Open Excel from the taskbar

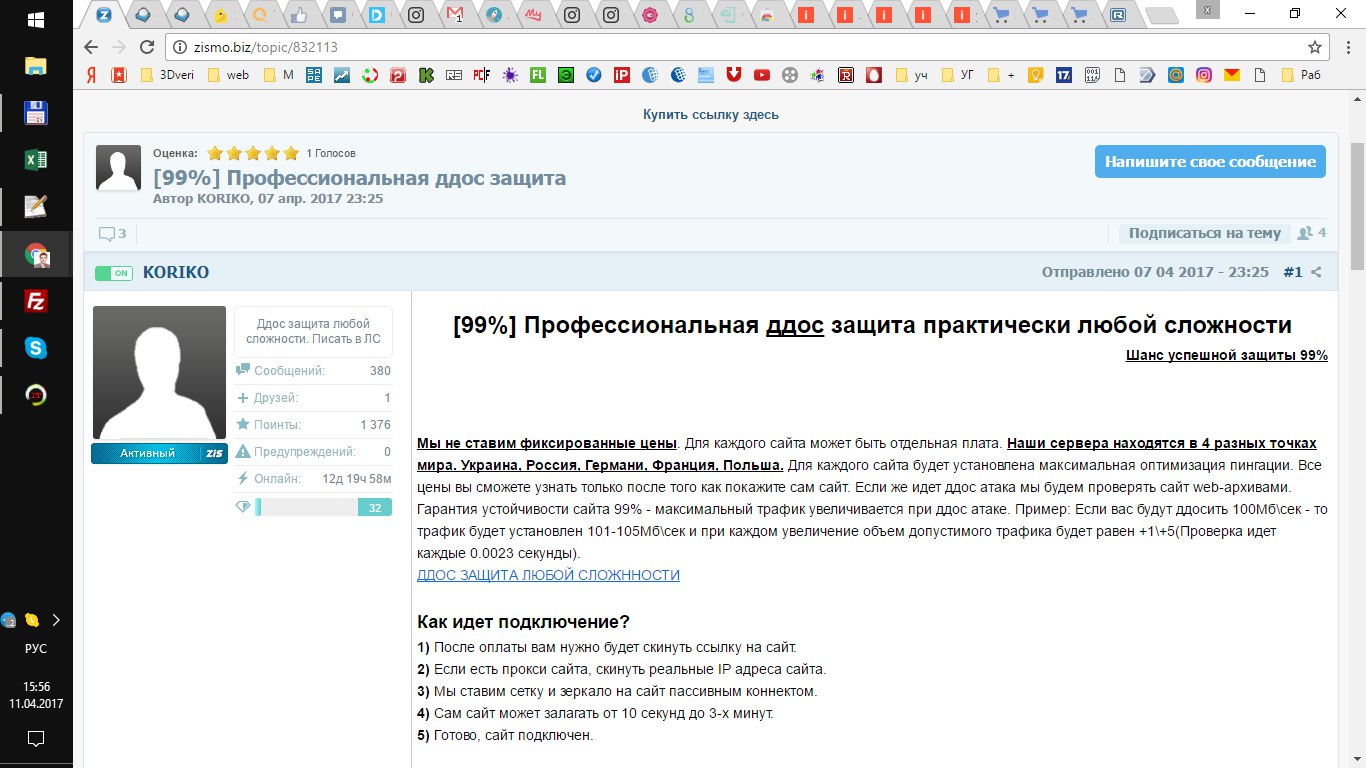click(36, 160)
